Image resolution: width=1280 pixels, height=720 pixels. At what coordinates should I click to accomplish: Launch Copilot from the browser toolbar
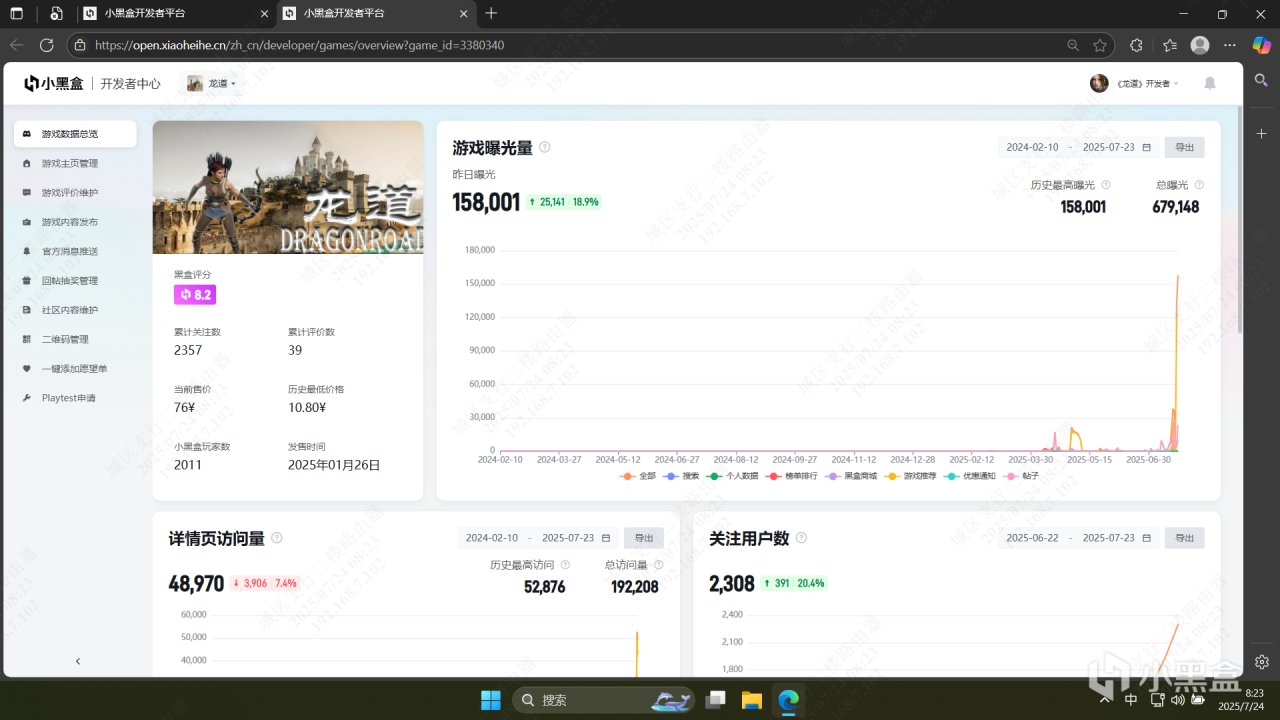click(x=1260, y=45)
